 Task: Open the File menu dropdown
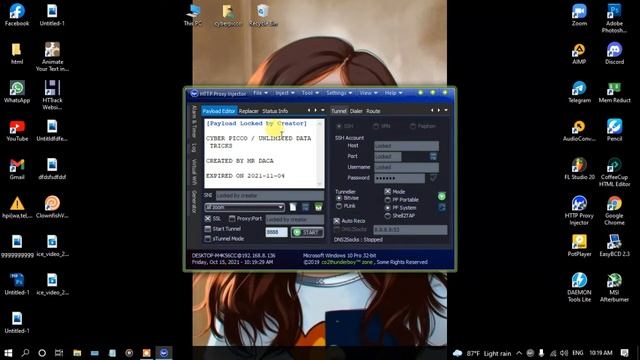[x=260, y=93]
